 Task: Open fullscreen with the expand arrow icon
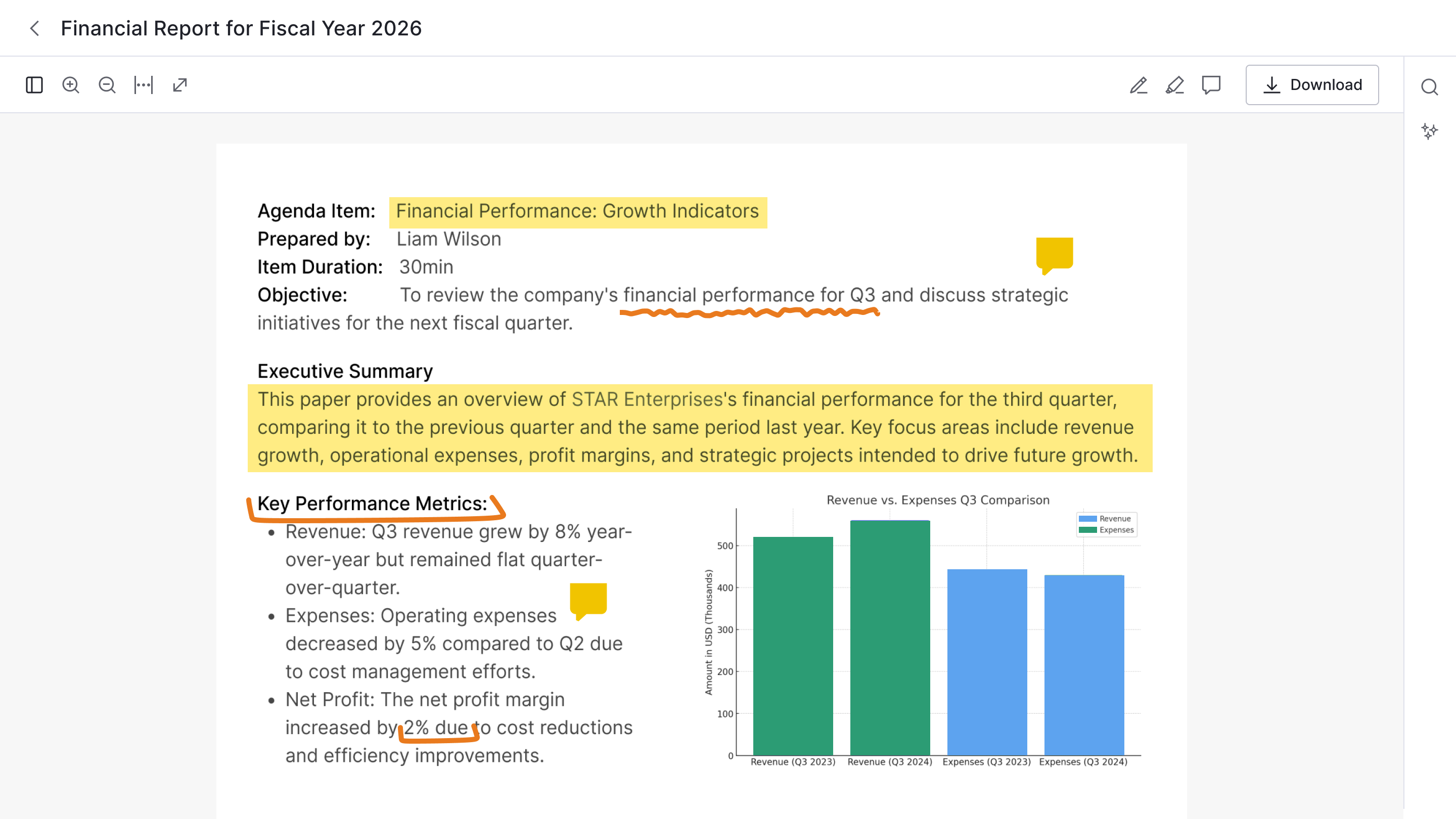(180, 85)
